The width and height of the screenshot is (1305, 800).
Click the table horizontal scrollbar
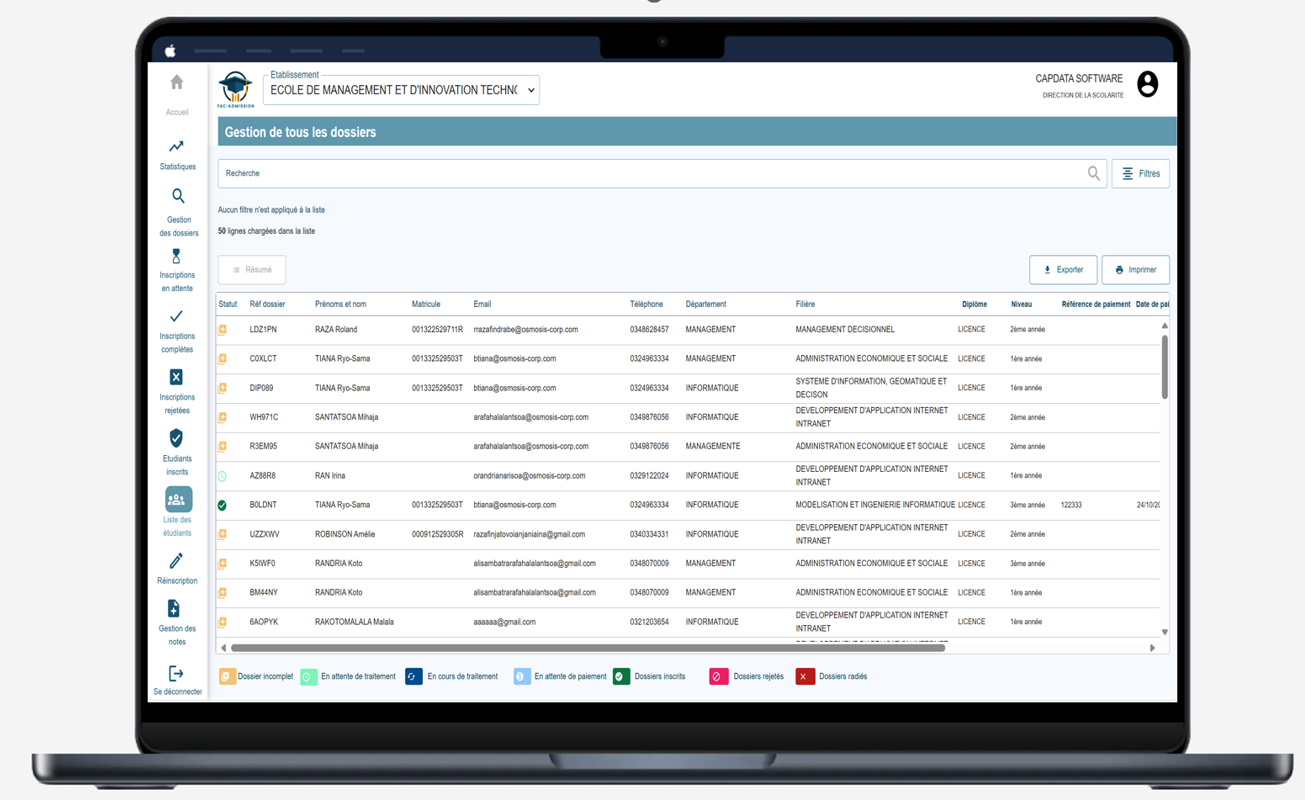[x=588, y=648]
